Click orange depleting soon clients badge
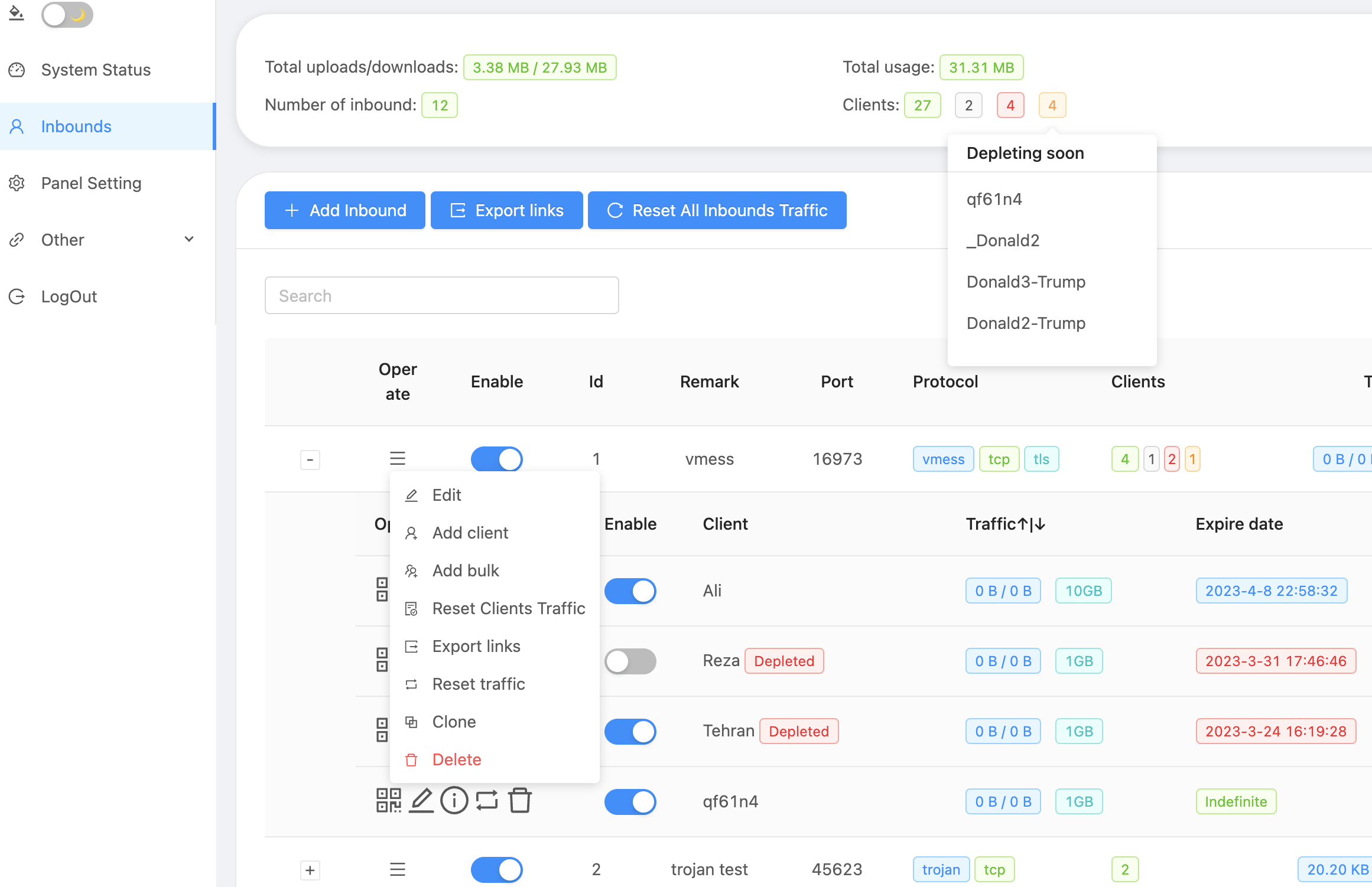1372x887 pixels. (x=1052, y=105)
